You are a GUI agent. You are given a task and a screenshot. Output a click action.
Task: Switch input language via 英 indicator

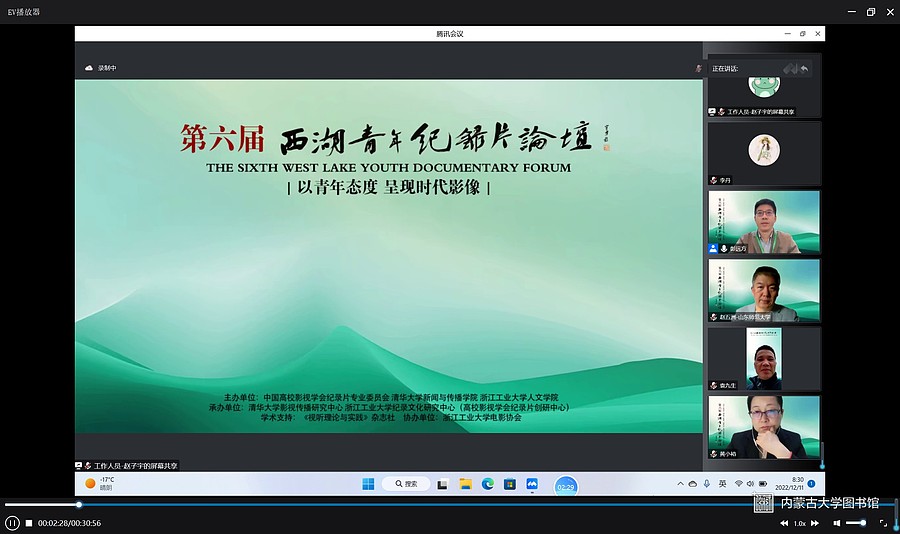723,484
